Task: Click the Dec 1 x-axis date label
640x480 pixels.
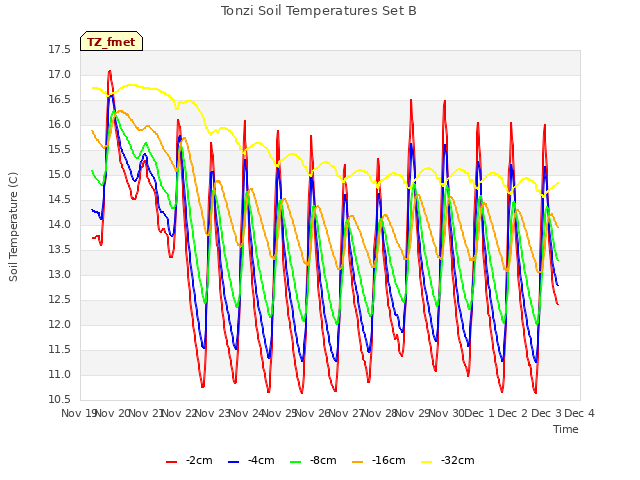Action: tap(480, 413)
